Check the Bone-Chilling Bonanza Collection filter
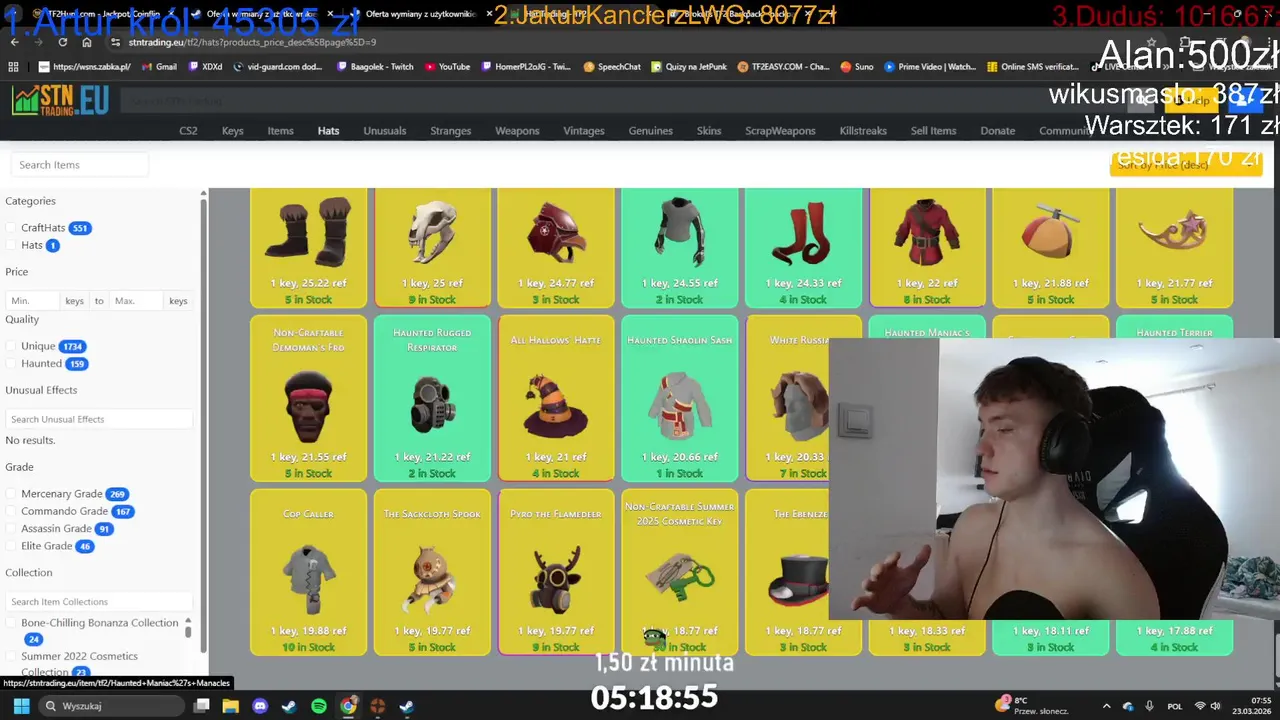1280x720 pixels. tap(12, 623)
